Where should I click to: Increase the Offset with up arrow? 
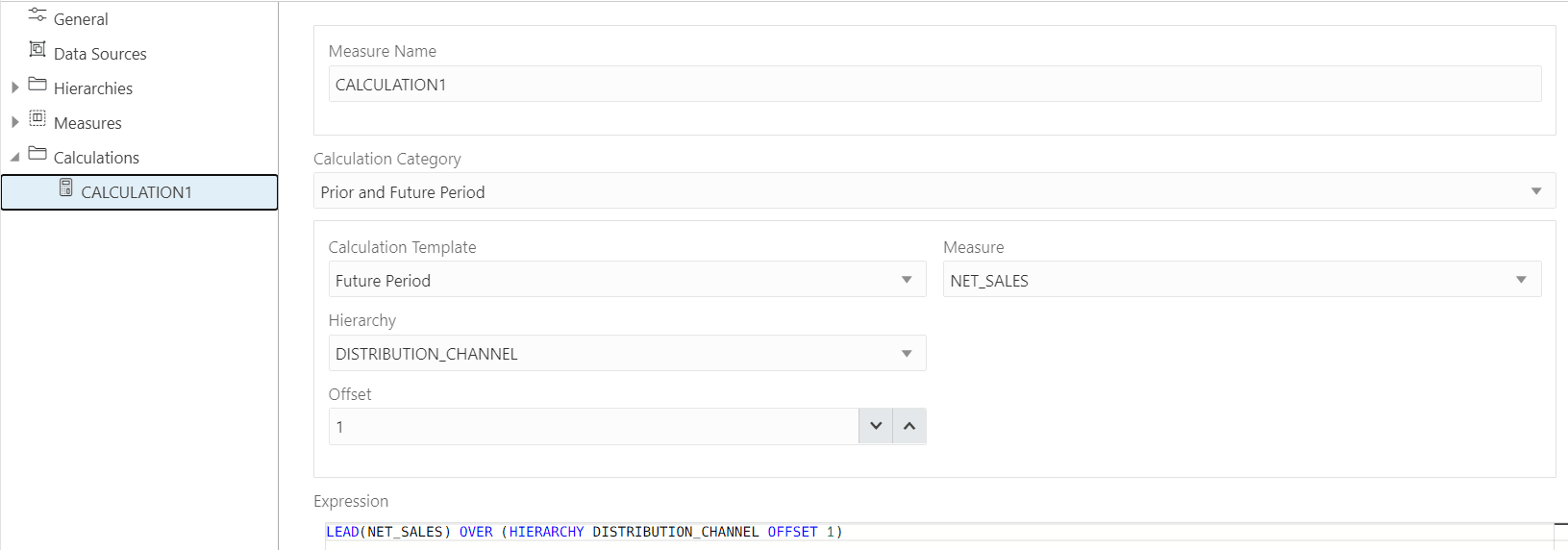(x=909, y=426)
